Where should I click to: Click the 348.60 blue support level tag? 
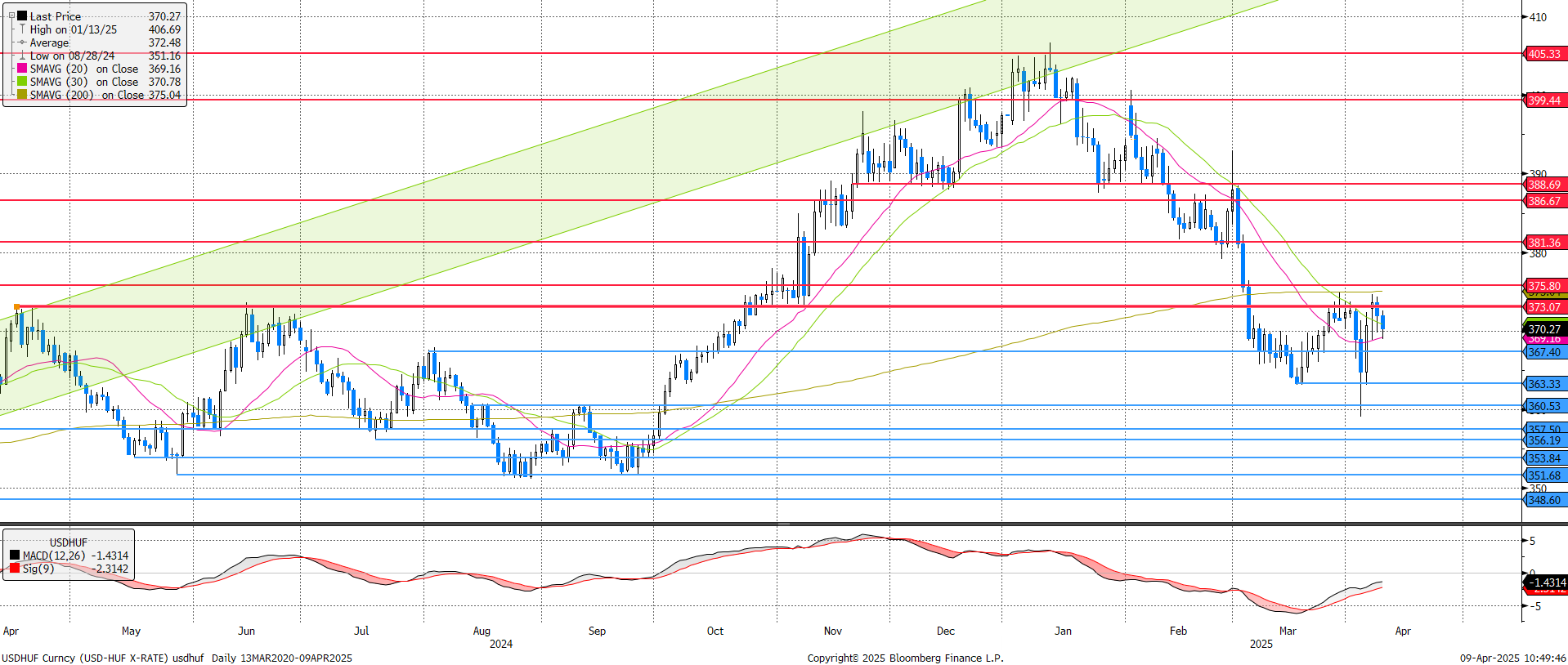click(x=1544, y=500)
